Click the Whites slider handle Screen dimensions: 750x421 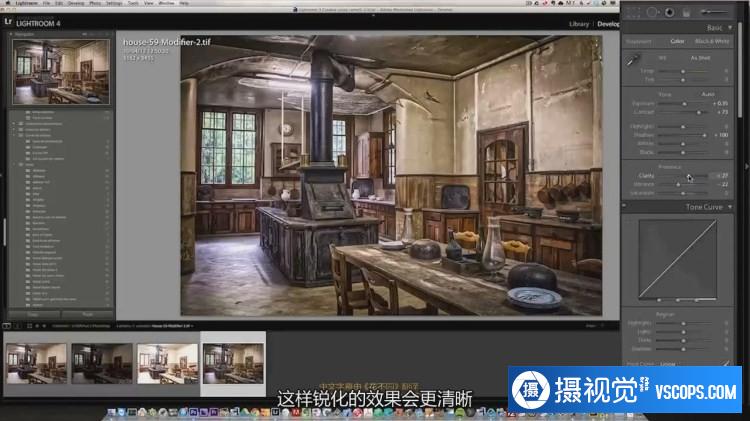[x=683, y=144]
